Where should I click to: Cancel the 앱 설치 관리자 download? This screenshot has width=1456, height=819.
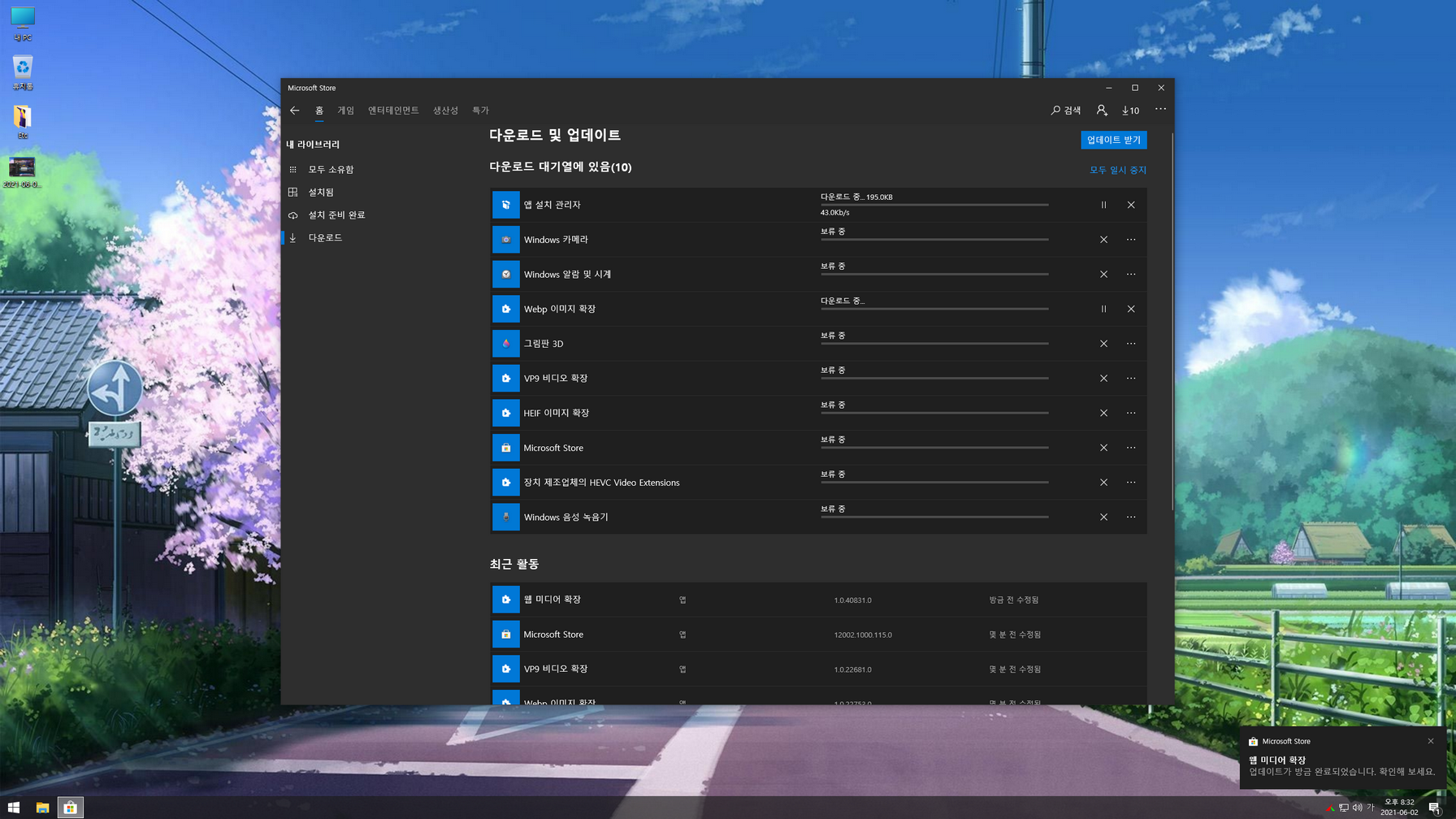[1131, 205]
